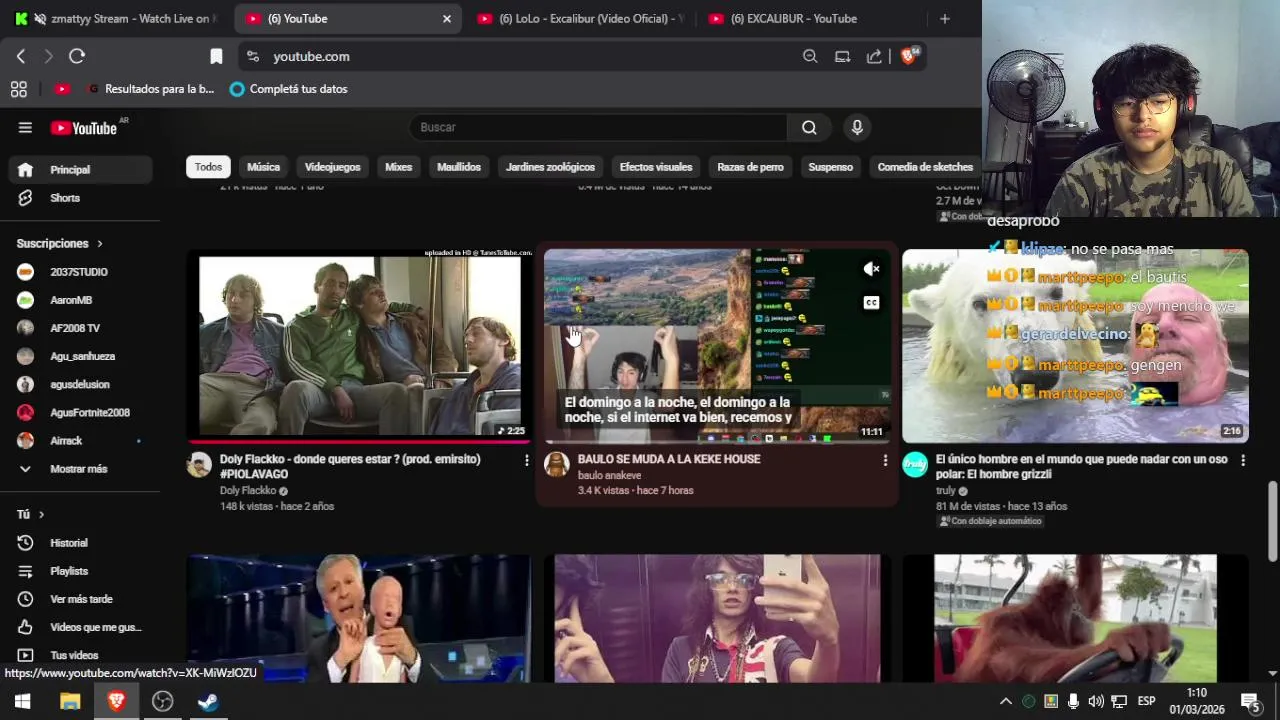This screenshot has width=1280, height=720.
Task: Activate voice search microphone
Action: [857, 127]
